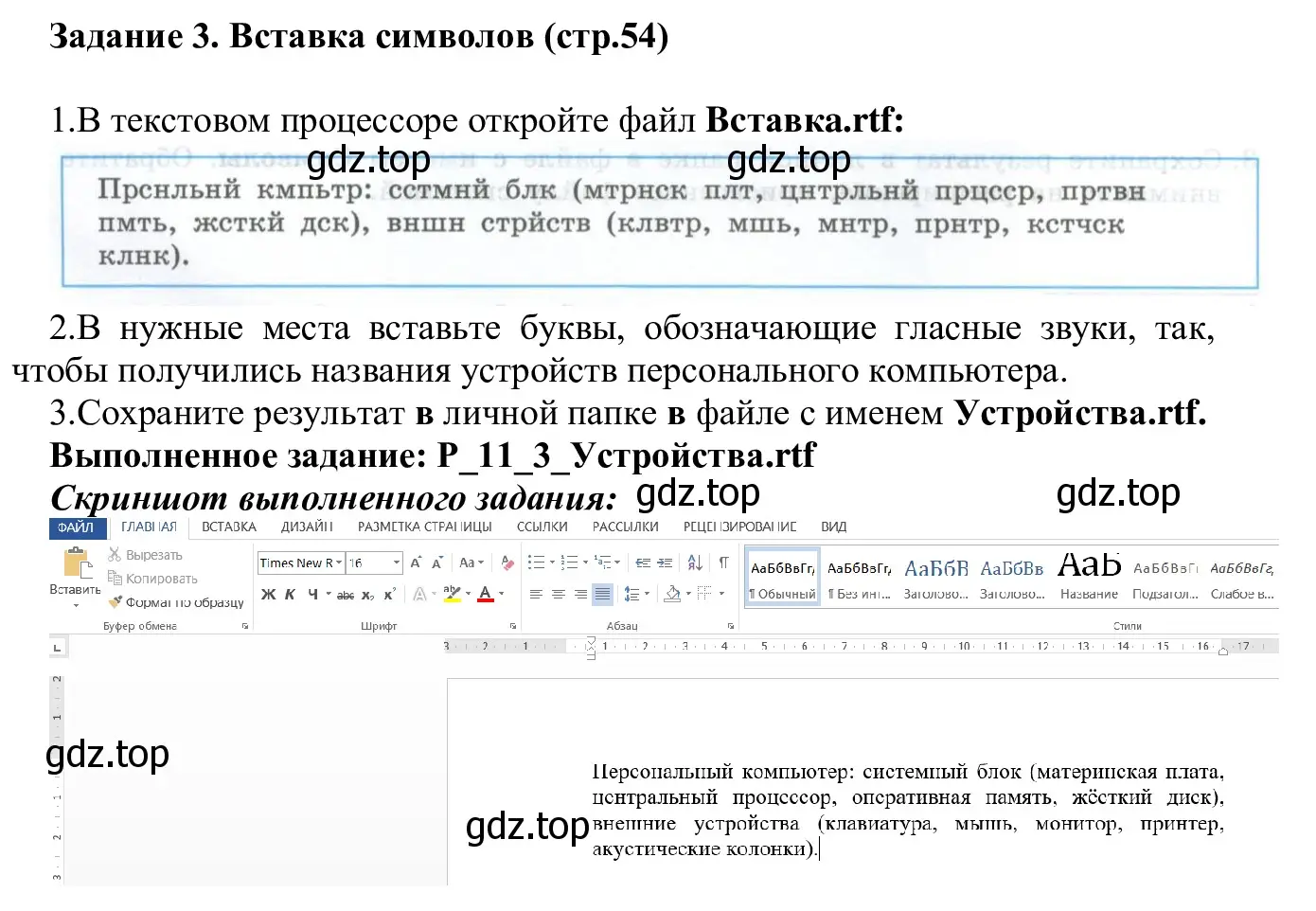Select the Слабое в... style
The width and height of the screenshot is (1316, 911).
coord(1242,578)
